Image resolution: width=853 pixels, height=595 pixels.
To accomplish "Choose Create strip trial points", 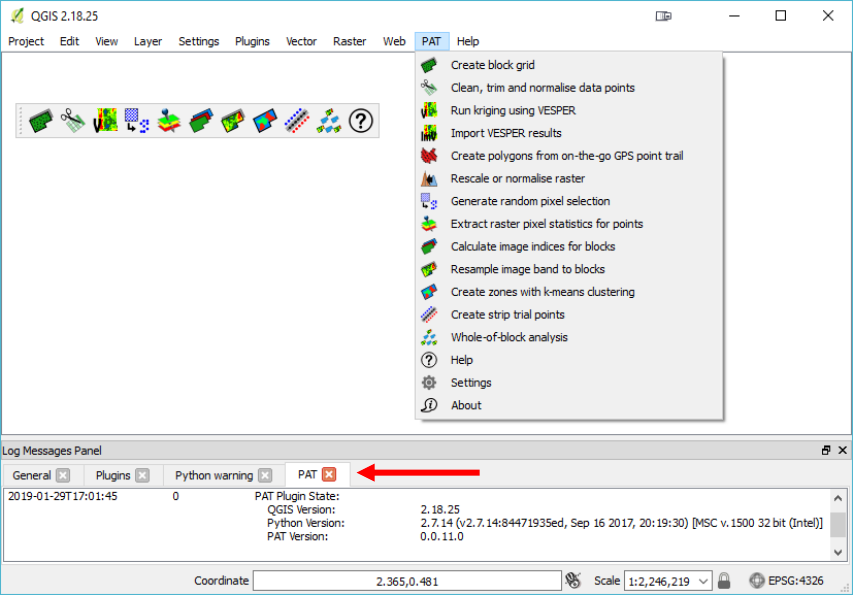I will (569, 315).
